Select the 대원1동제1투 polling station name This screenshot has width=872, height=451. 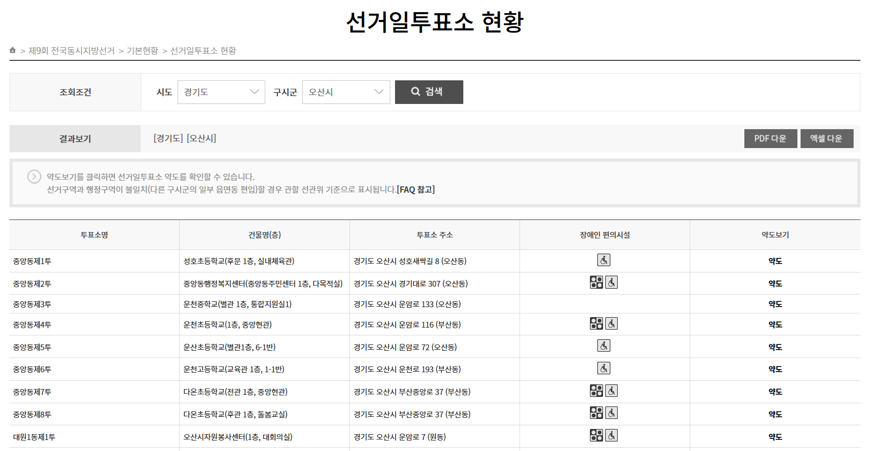34,437
